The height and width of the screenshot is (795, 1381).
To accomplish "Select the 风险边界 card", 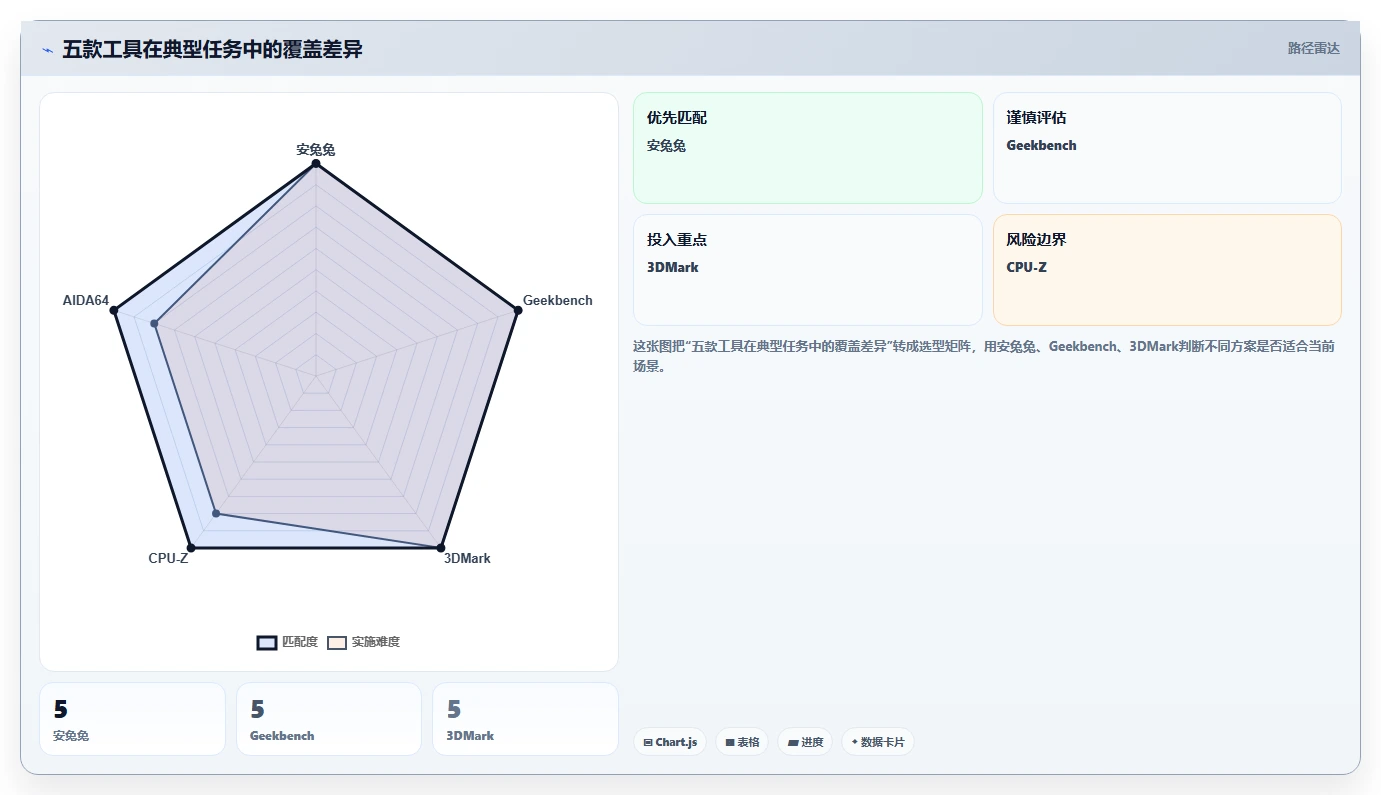I will pyautogui.click(x=1167, y=270).
